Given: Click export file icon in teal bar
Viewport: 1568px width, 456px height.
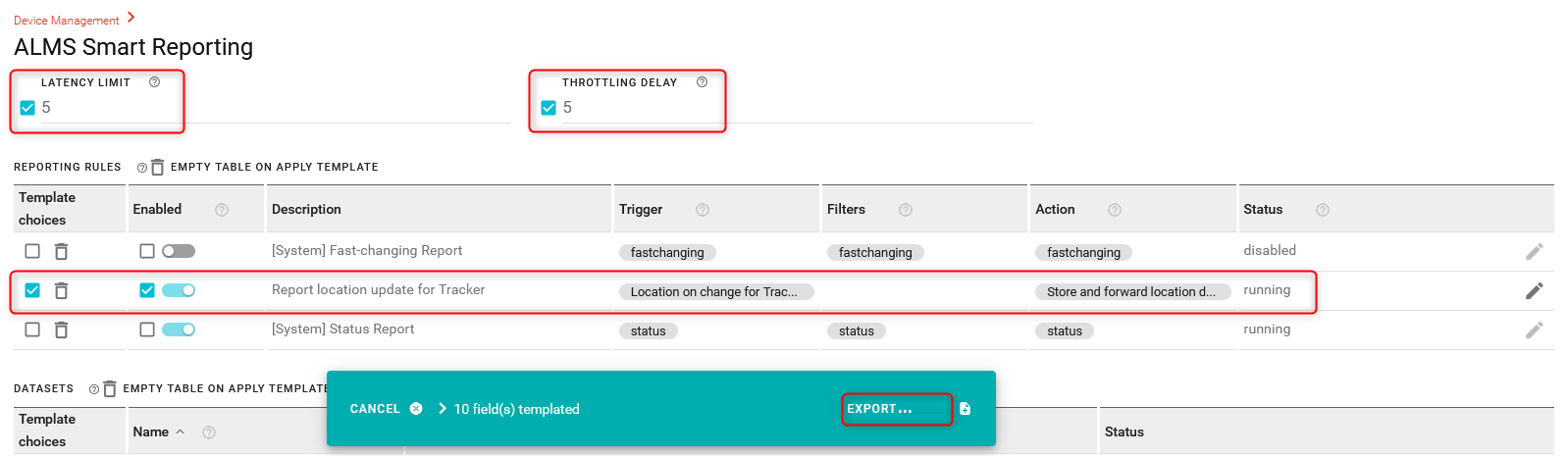Looking at the screenshot, I should pyautogui.click(x=965, y=409).
